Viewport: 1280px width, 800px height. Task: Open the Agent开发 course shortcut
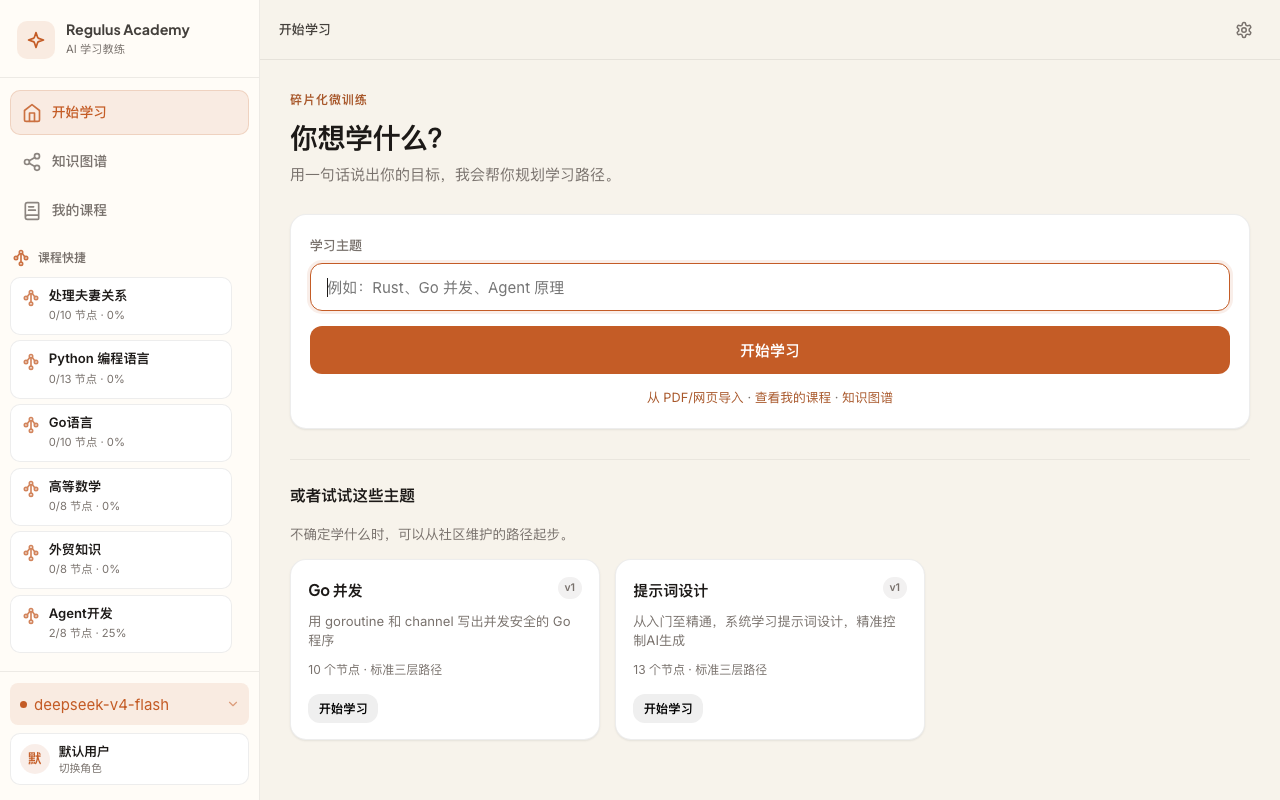click(x=121, y=624)
